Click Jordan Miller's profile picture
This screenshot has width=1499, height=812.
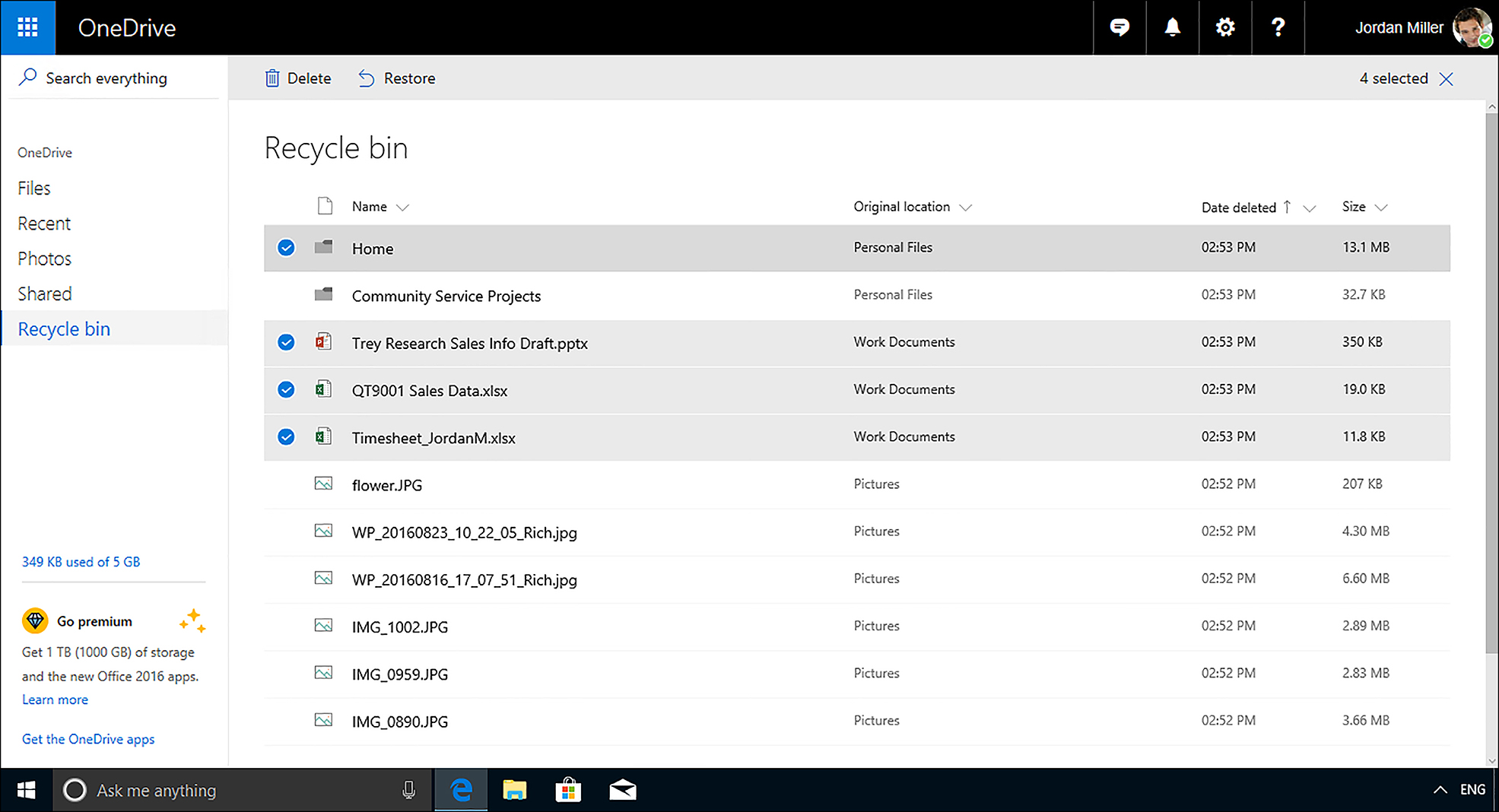click(1472, 27)
